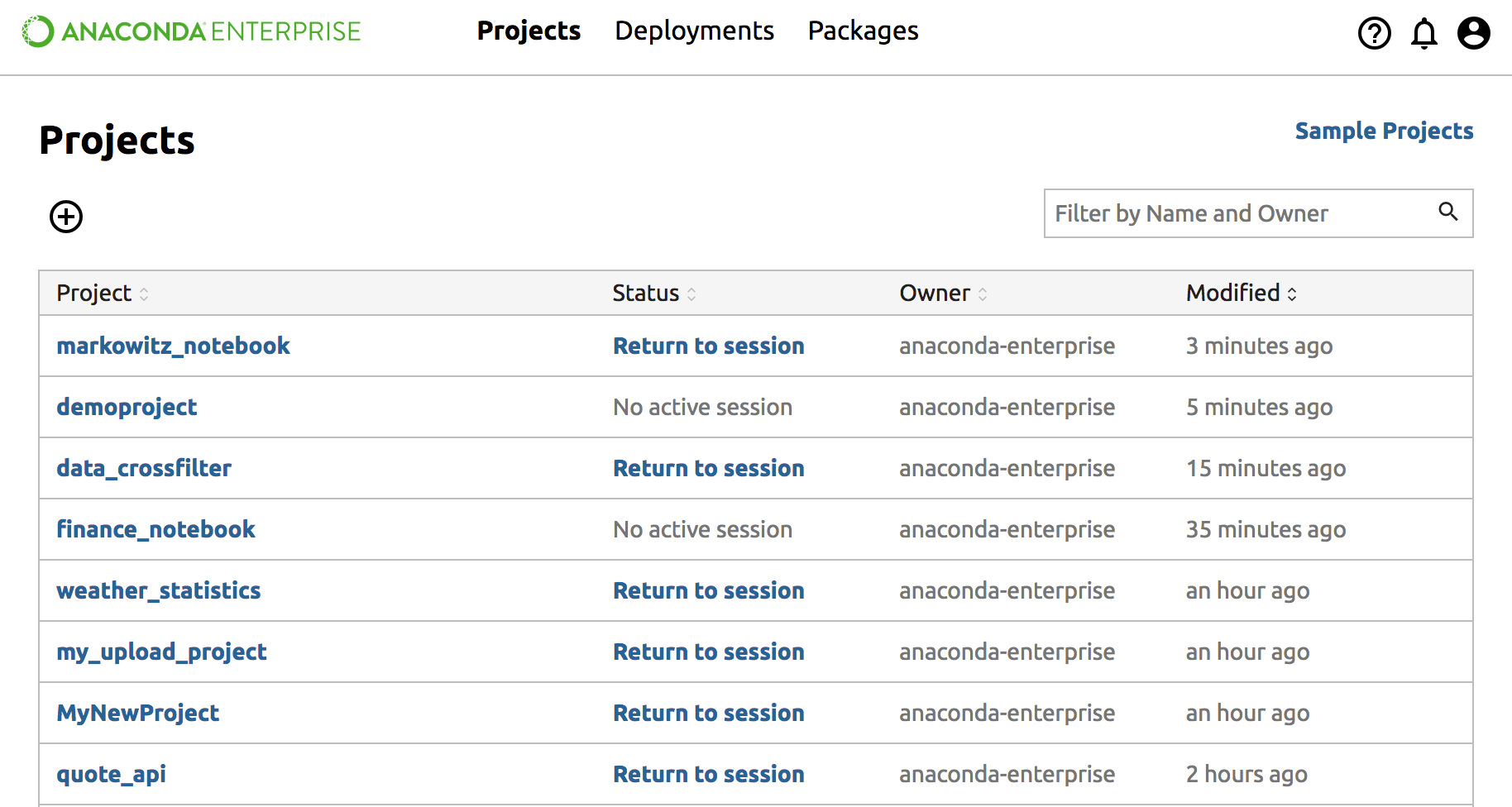This screenshot has width=1512, height=807.
Task: Go to the Packages tab
Action: [863, 31]
